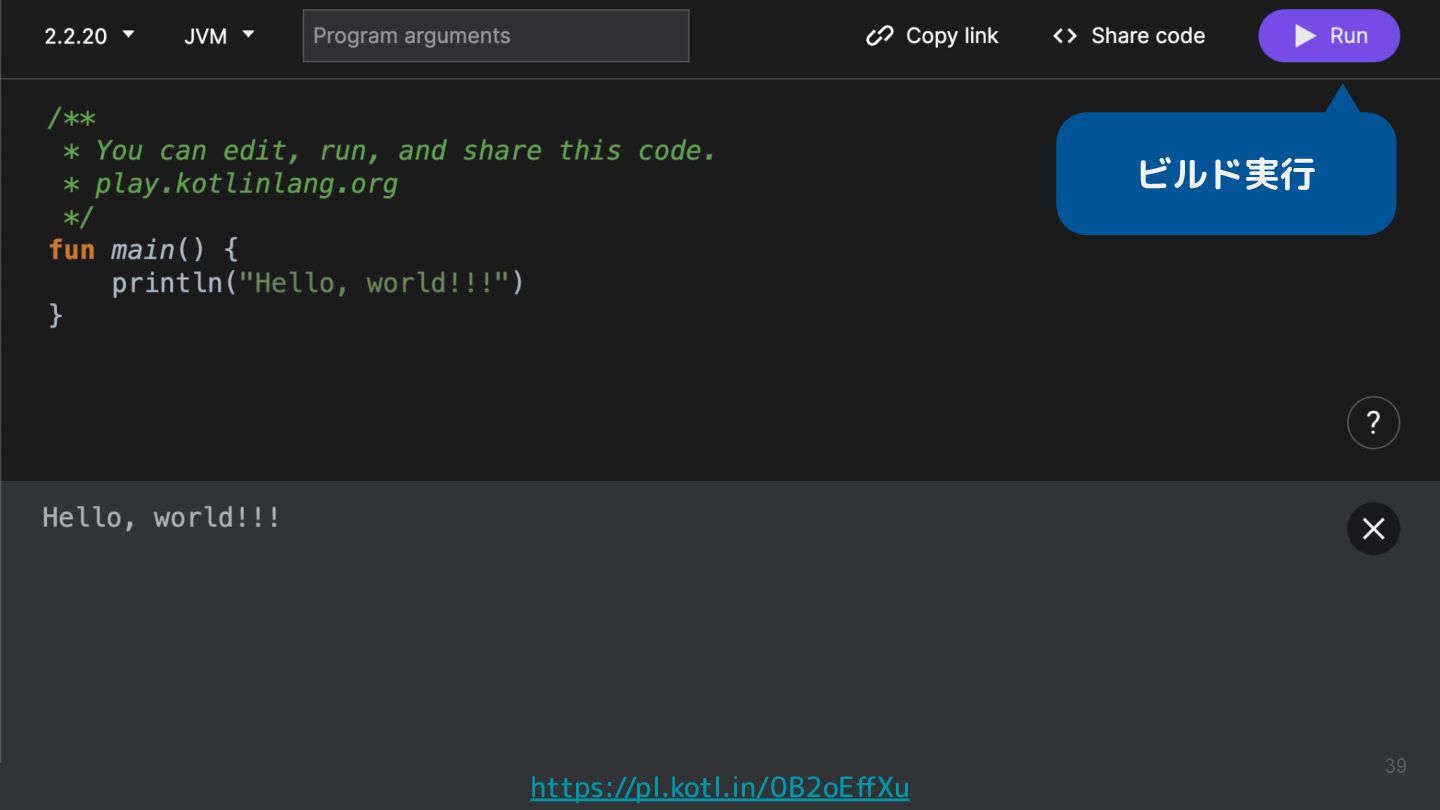The width and height of the screenshot is (1440, 810).
Task: Click the arrow next to JVM
Action: click(x=249, y=35)
